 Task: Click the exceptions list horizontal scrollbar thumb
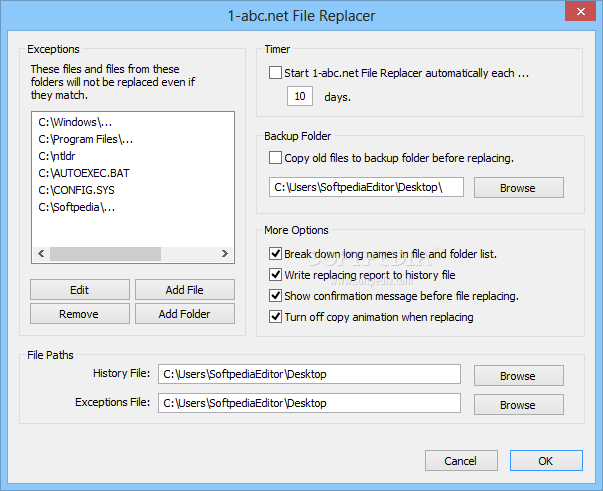click(105, 254)
